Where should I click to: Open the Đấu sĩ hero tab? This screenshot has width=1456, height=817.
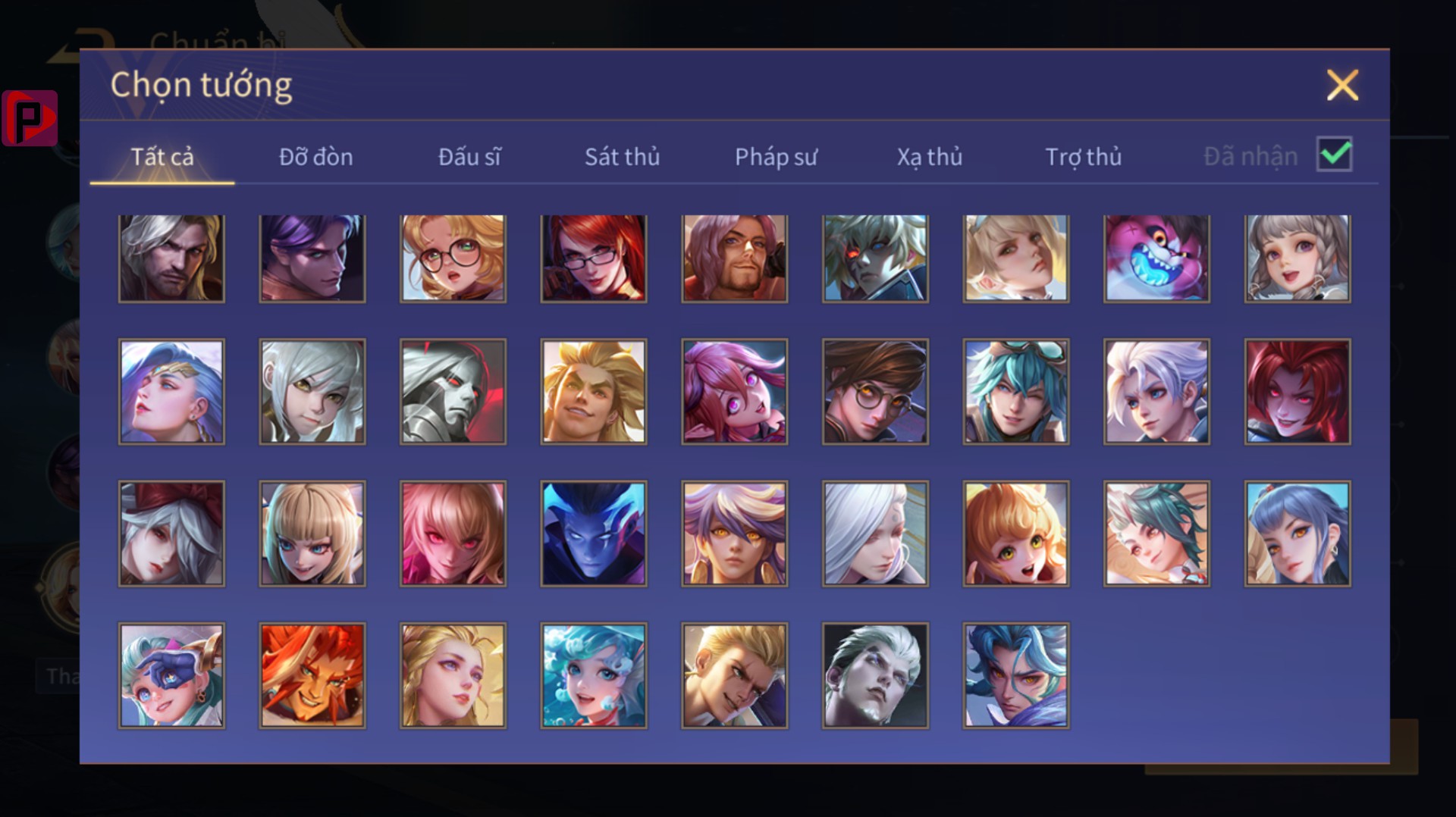pos(469,157)
